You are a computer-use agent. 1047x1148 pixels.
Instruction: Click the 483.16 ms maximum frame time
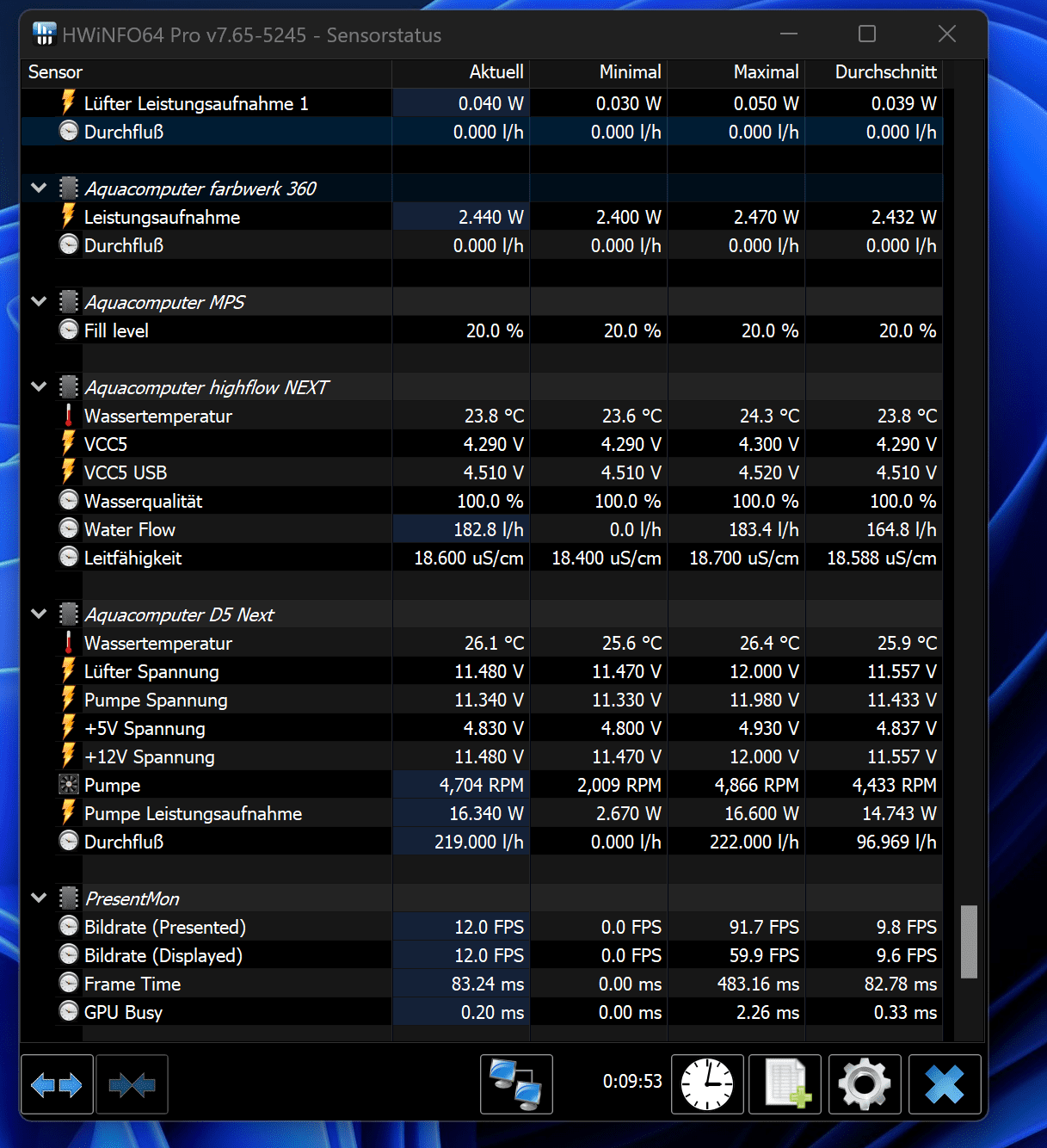[x=758, y=984]
